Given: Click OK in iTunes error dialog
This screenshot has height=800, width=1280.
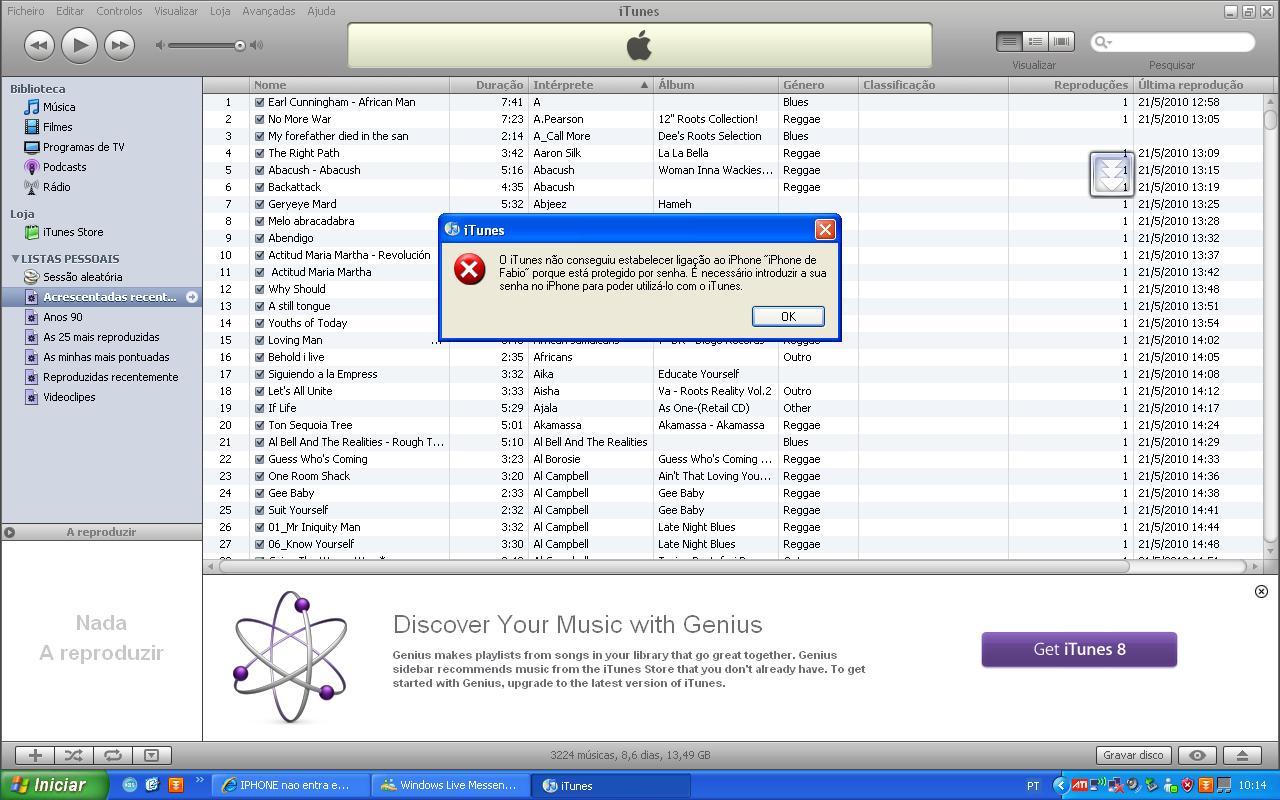Looking at the screenshot, I should 788,316.
